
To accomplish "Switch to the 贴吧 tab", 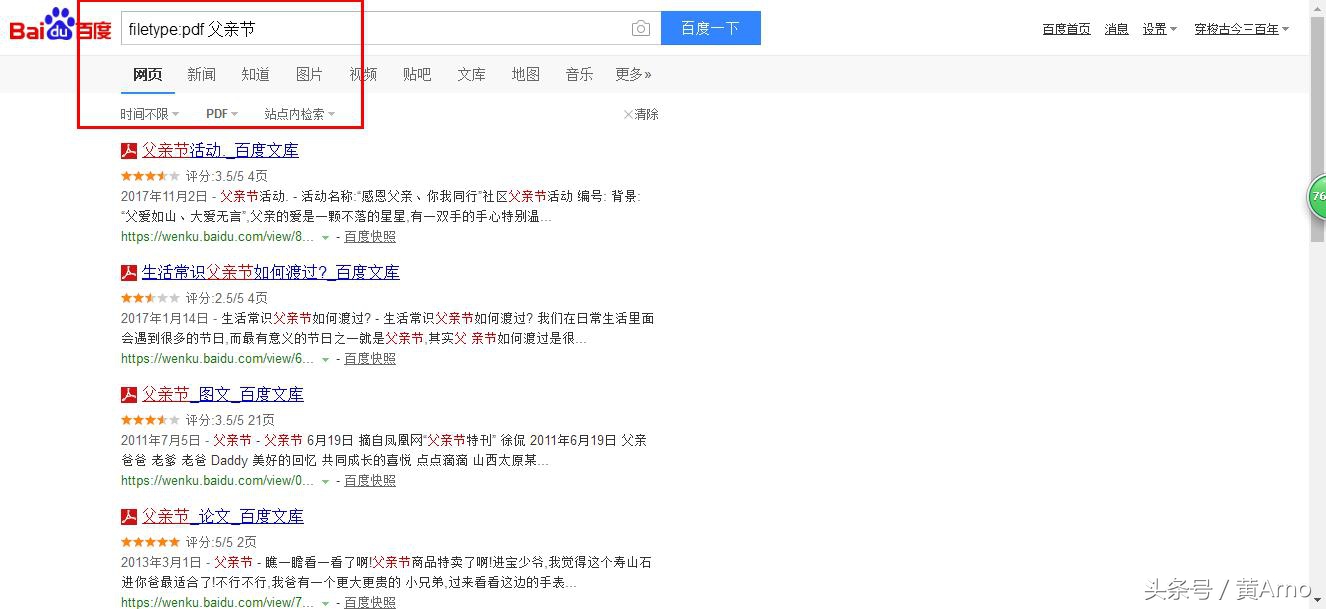I will point(417,74).
